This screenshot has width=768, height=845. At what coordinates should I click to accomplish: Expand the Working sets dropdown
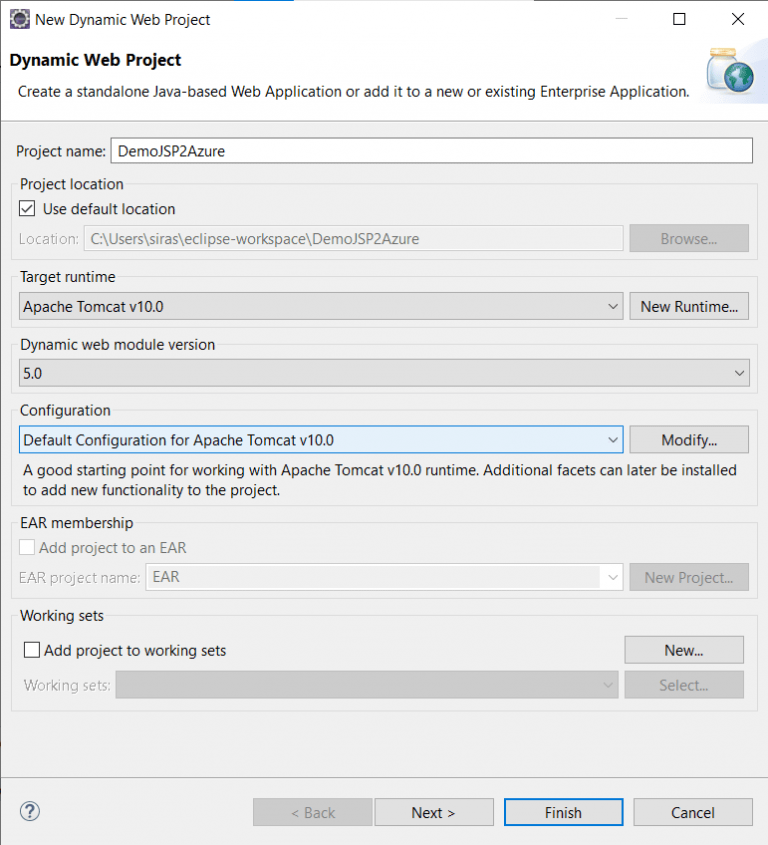(607, 684)
